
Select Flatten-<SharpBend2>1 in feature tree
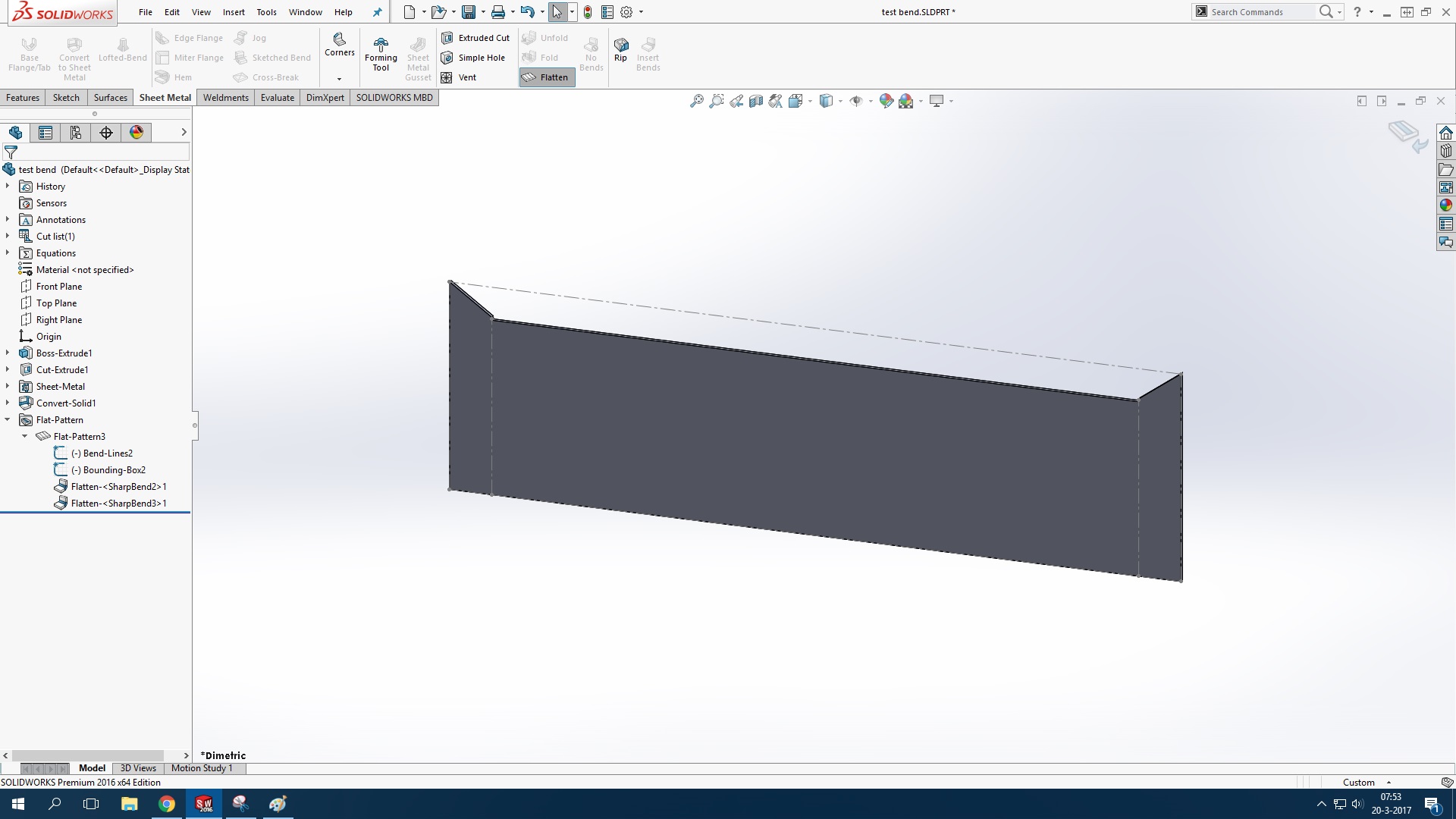[118, 487]
